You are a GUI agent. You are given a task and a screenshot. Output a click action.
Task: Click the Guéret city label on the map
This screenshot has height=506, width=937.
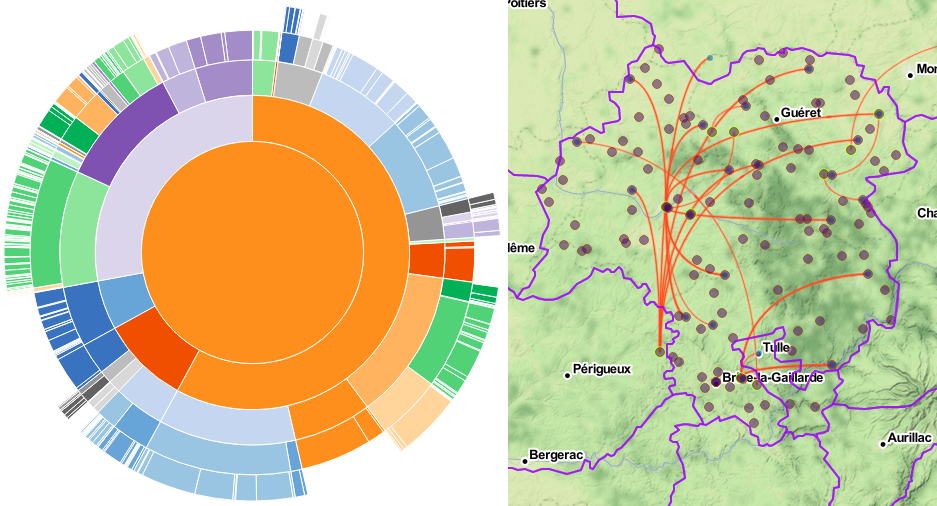pyautogui.click(x=801, y=113)
